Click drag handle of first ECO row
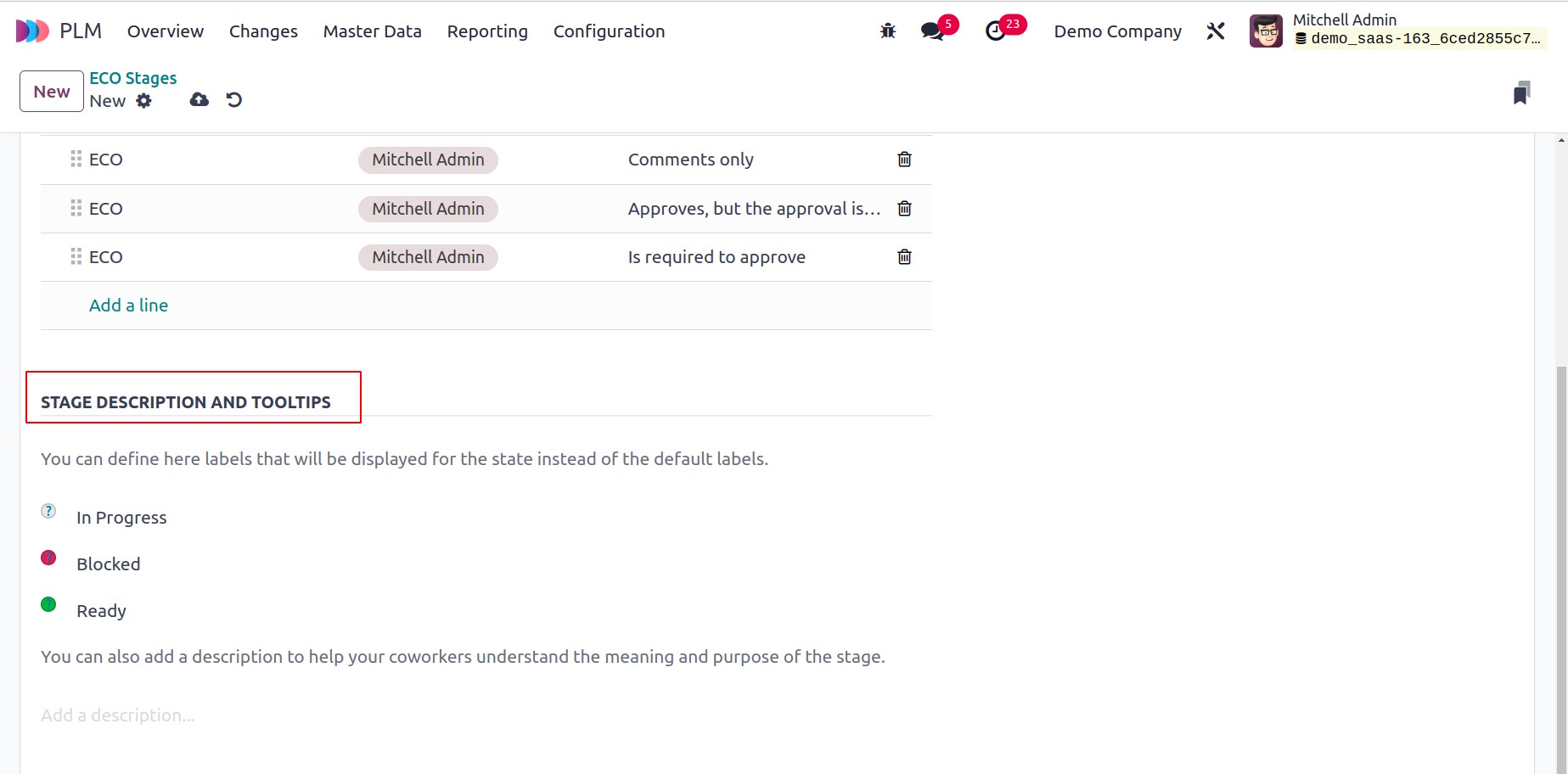This screenshot has width=1568, height=774. point(76,159)
